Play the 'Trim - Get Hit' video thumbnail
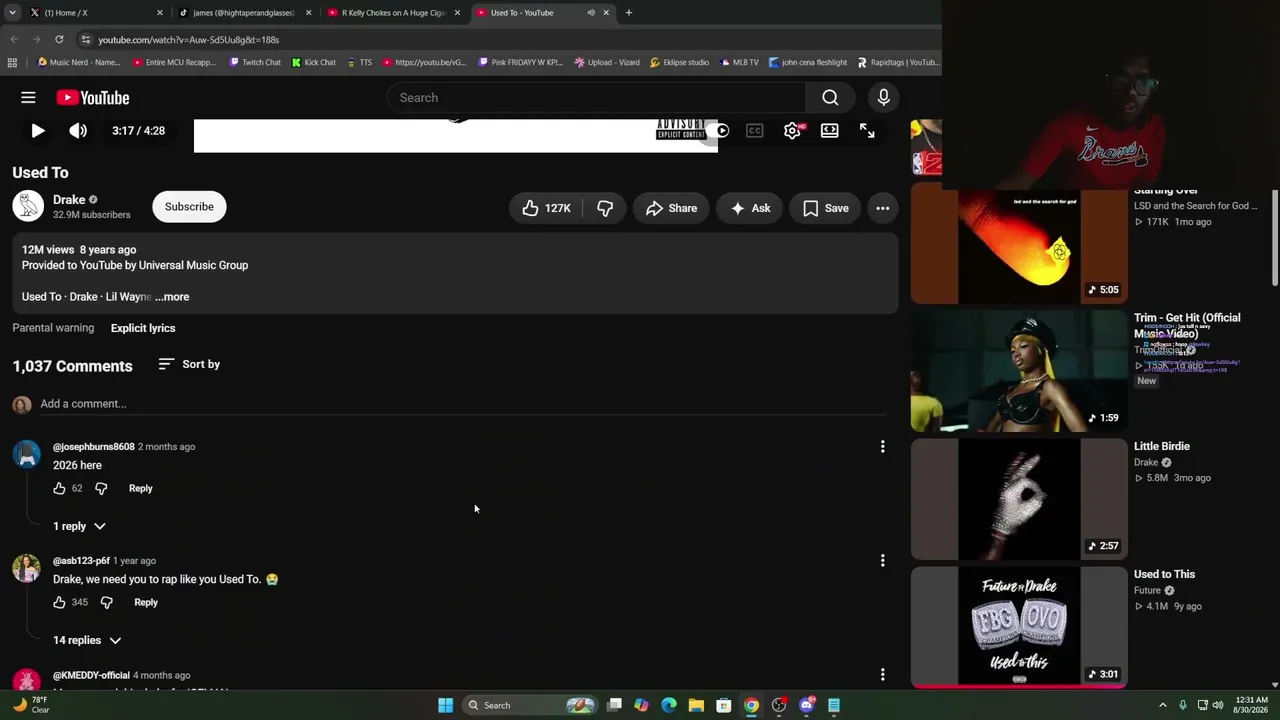 (x=1018, y=371)
